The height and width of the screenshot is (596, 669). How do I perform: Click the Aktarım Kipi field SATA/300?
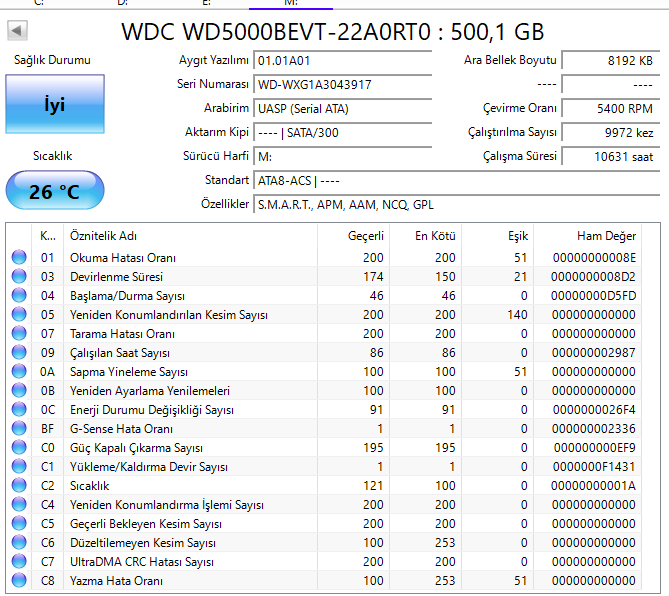[343, 133]
